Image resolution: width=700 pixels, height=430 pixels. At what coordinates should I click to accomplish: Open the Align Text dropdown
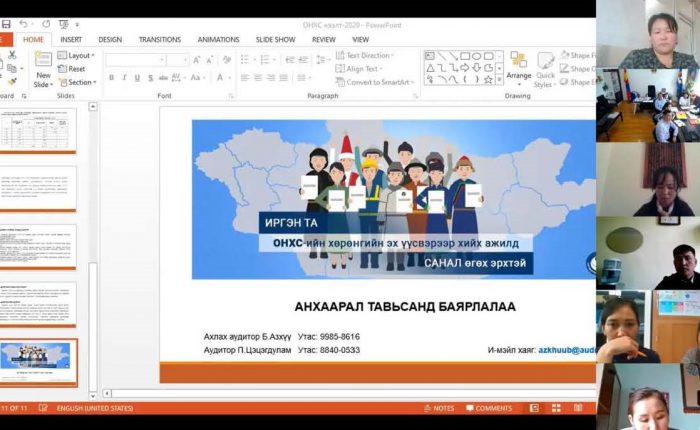pyautogui.click(x=359, y=69)
